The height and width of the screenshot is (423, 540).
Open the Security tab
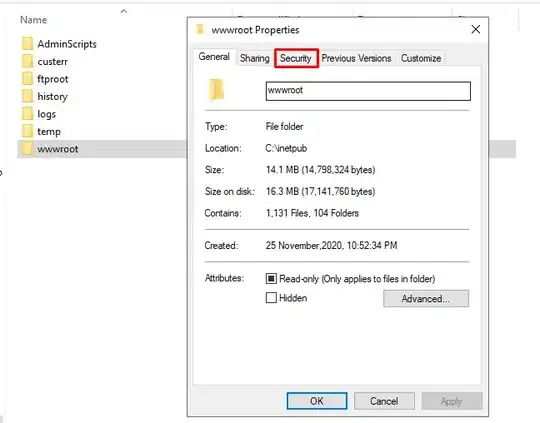click(x=296, y=58)
